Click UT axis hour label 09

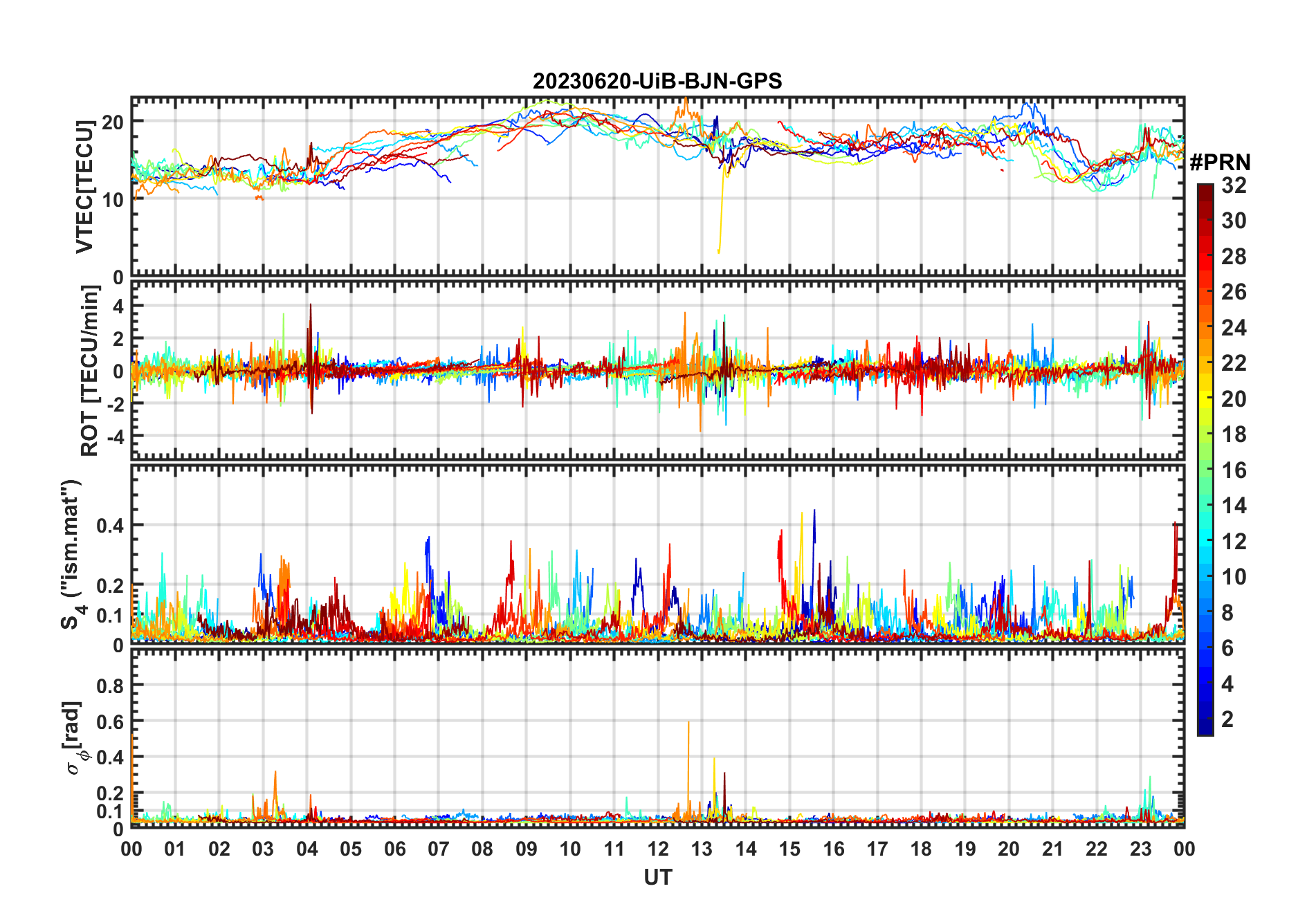tap(527, 849)
